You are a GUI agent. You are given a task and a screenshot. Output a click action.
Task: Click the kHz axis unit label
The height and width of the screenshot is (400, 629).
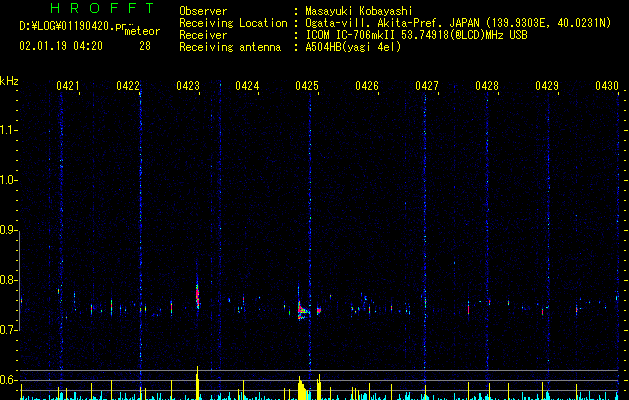pyautogui.click(x=9, y=81)
